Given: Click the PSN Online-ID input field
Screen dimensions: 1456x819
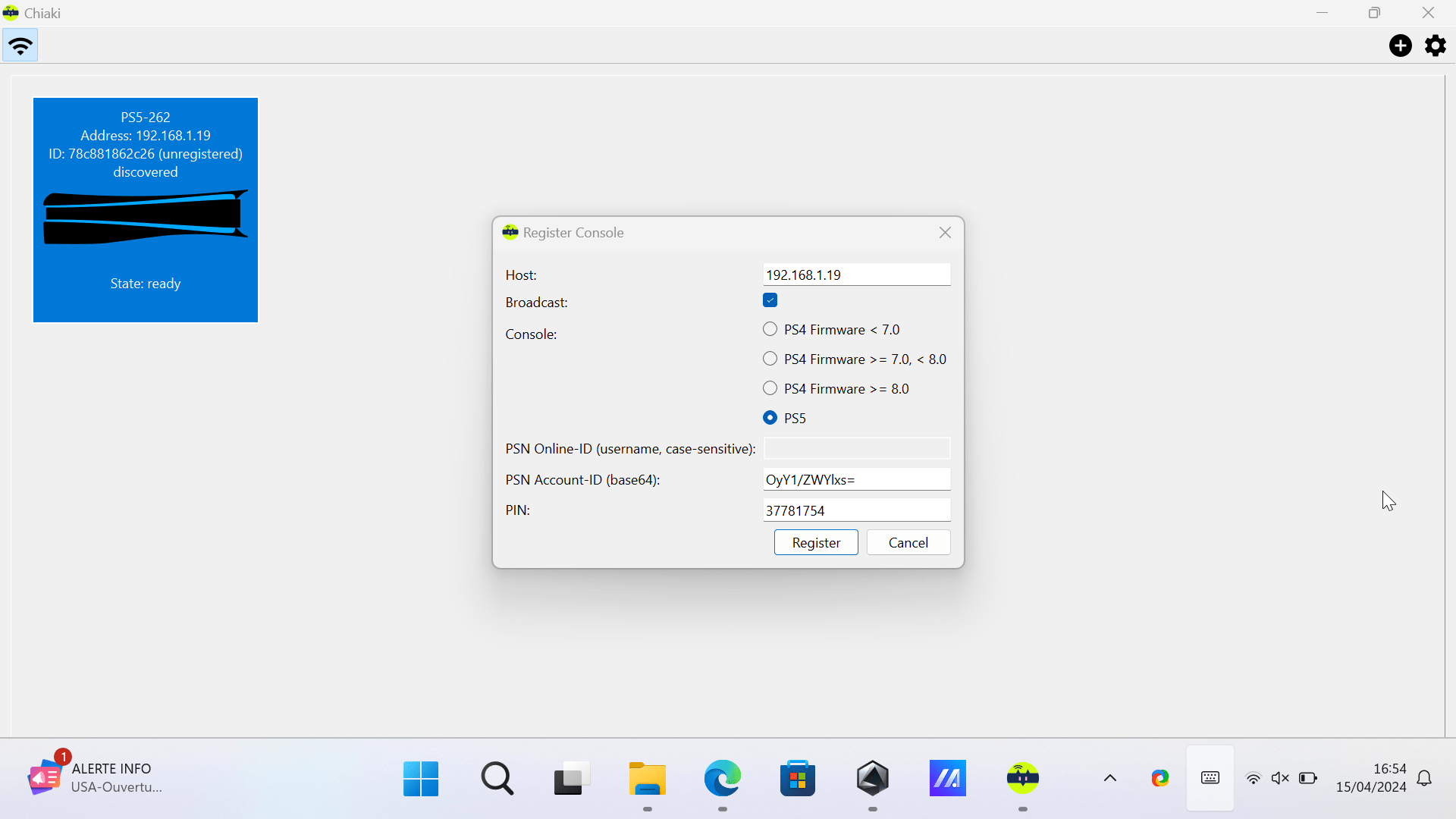Looking at the screenshot, I should coord(856,449).
